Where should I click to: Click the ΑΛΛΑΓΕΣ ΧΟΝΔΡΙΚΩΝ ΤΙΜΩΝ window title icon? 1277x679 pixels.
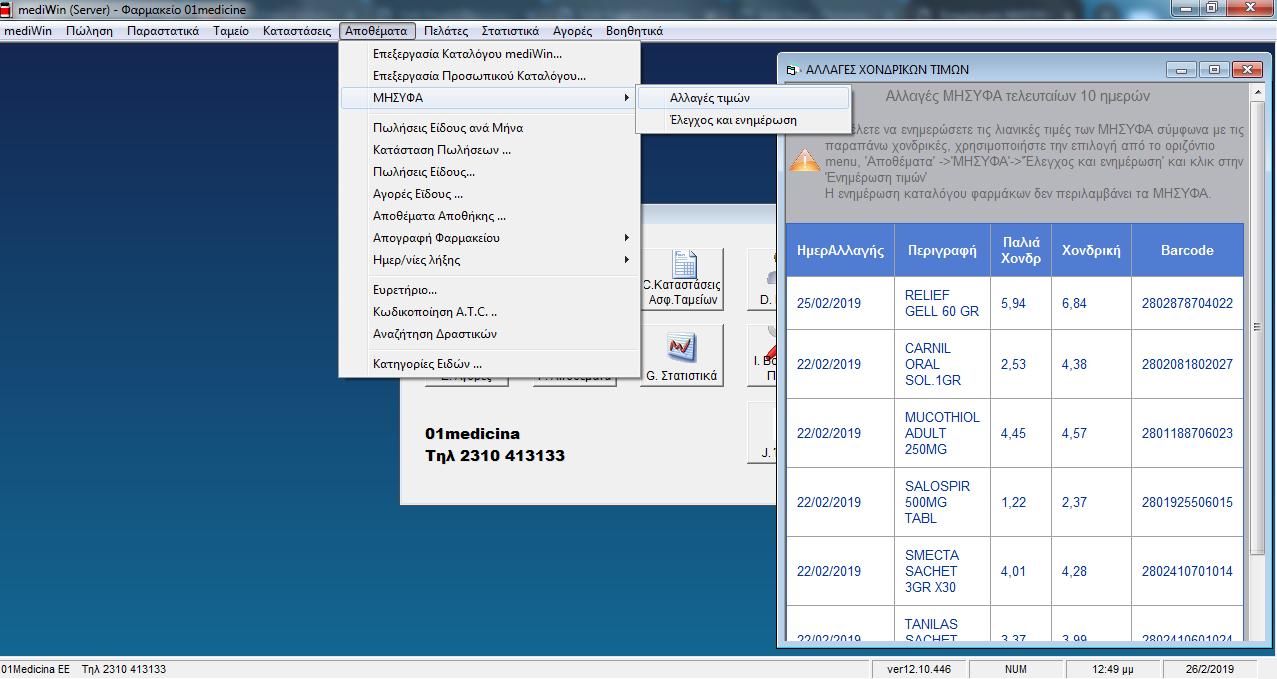pyautogui.click(x=792, y=70)
